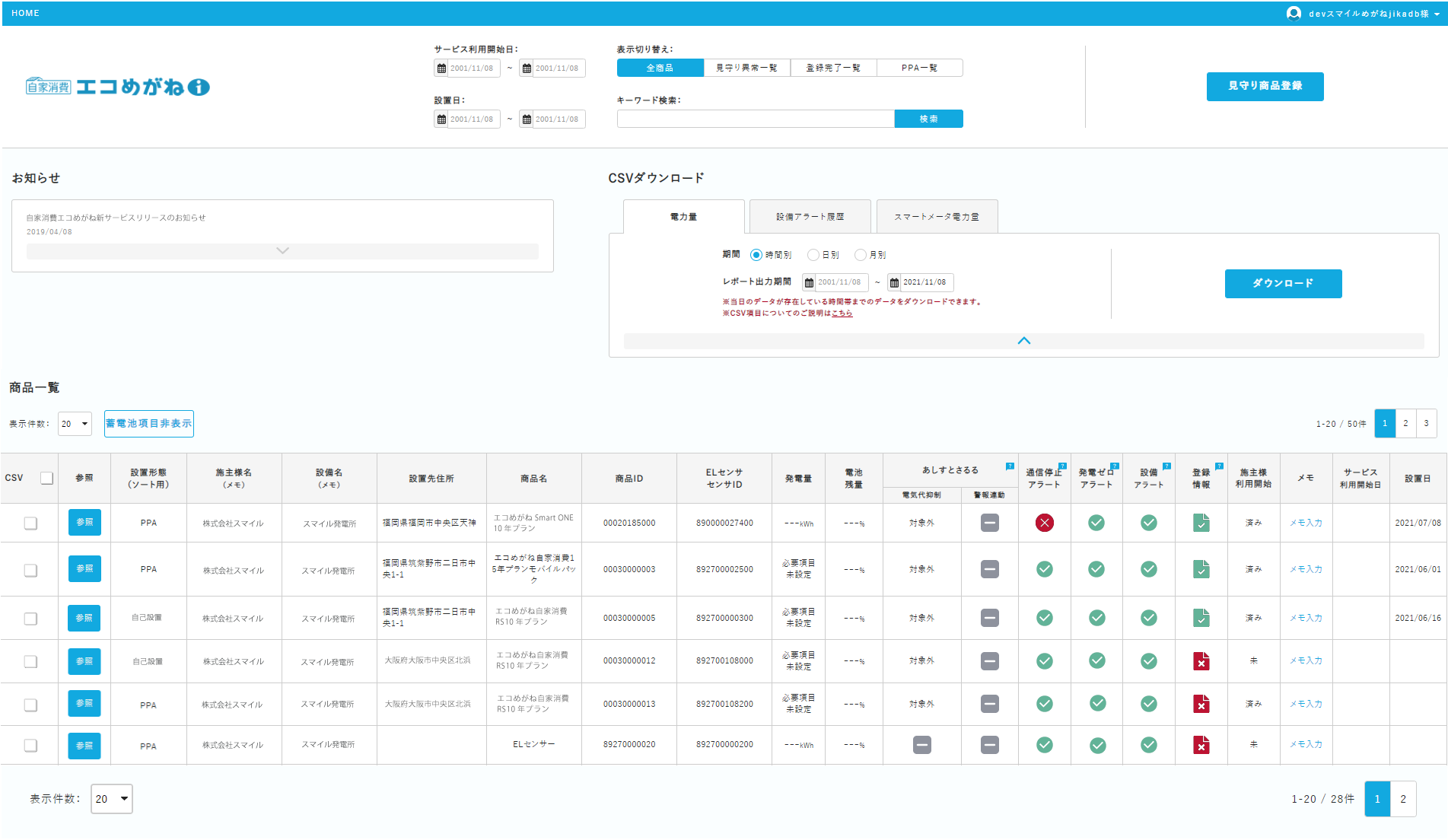Image resolution: width=1448 pixels, height=840 pixels.
Task: Check the row checkbox for 00030000012
Action: (x=30, y=662)
